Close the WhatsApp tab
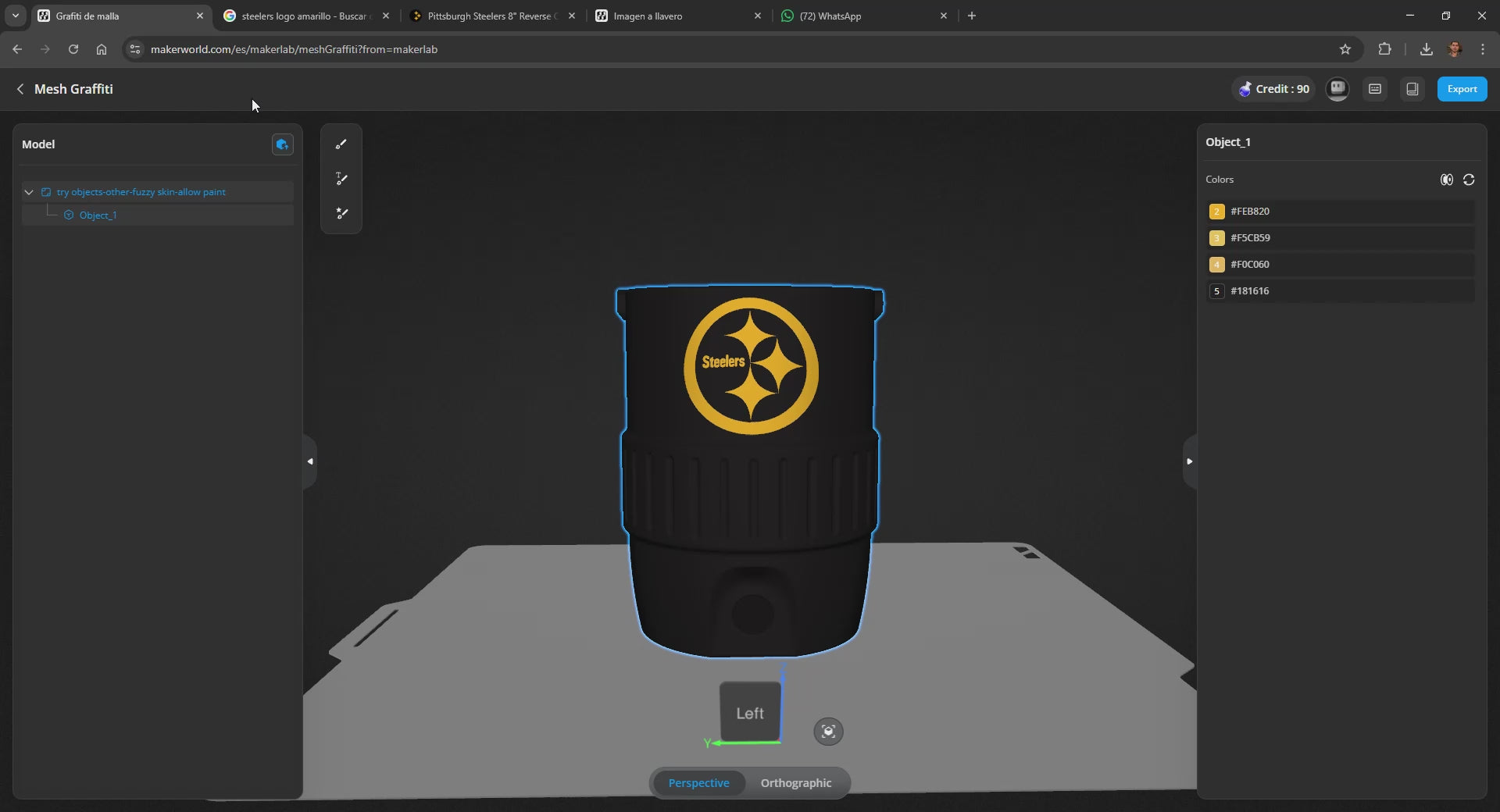Viewport: 1500px width, 812px height. coord(944,16)
